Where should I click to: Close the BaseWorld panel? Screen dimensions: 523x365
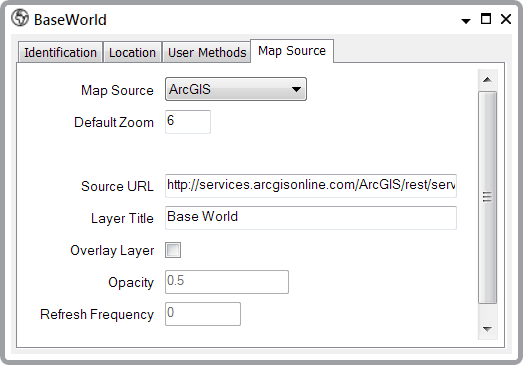tap(506, 19)
